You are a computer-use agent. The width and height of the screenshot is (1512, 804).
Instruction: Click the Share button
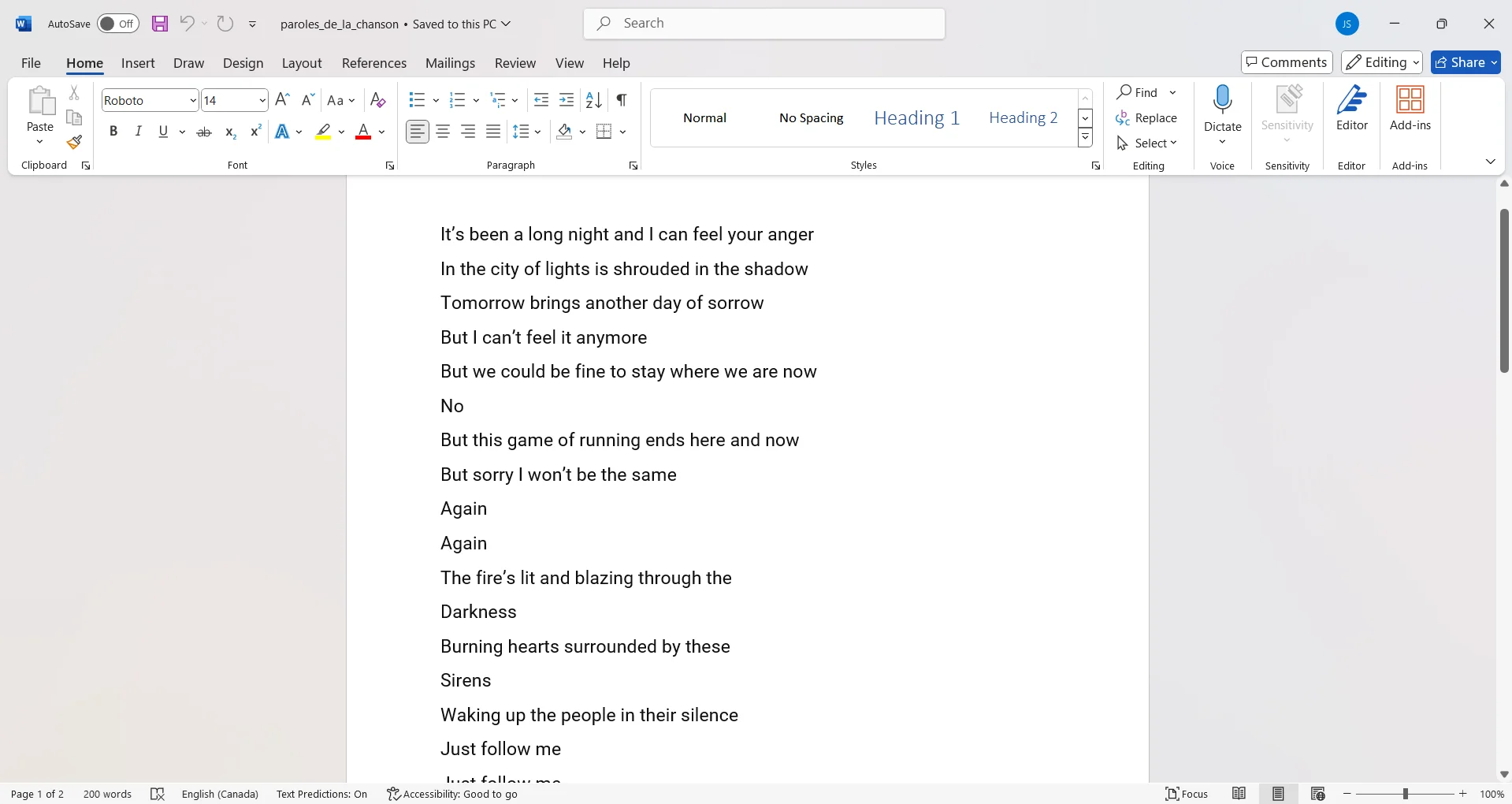coord(1466,62)
